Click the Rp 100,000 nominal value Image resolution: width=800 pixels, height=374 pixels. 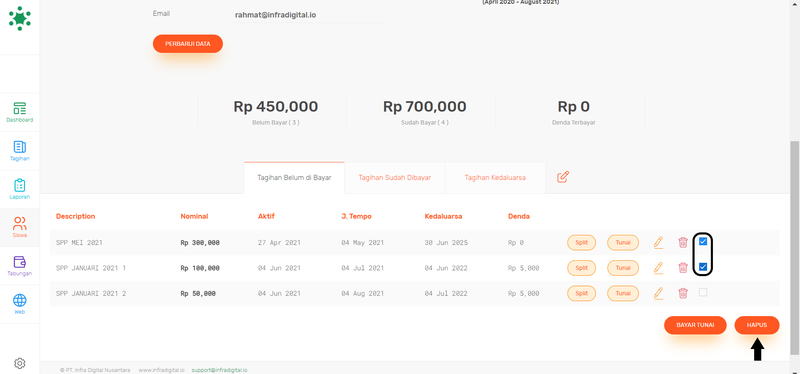click(x=200, y=268)
